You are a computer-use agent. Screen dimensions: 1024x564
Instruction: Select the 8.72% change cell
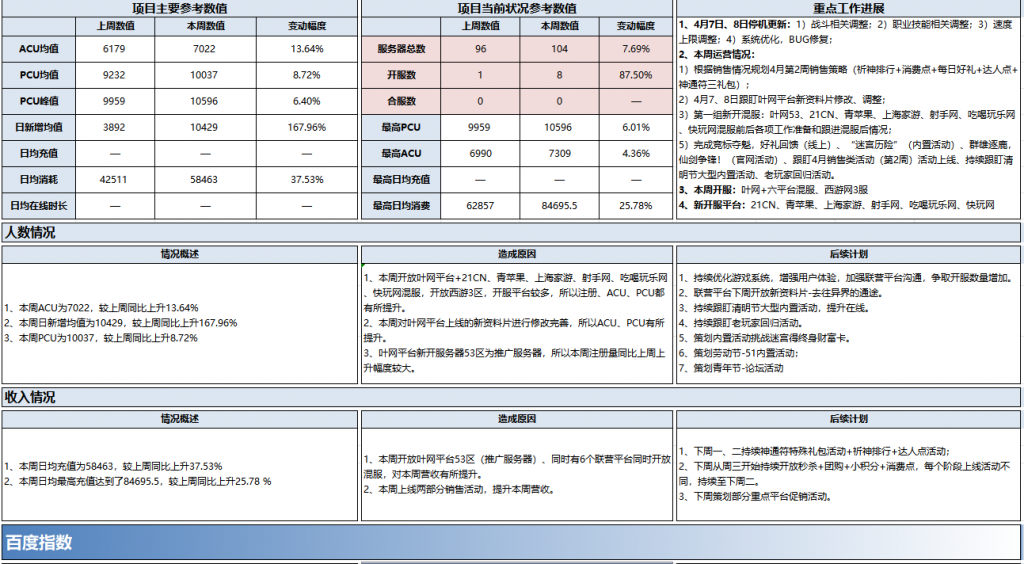[x=307, y=75]
